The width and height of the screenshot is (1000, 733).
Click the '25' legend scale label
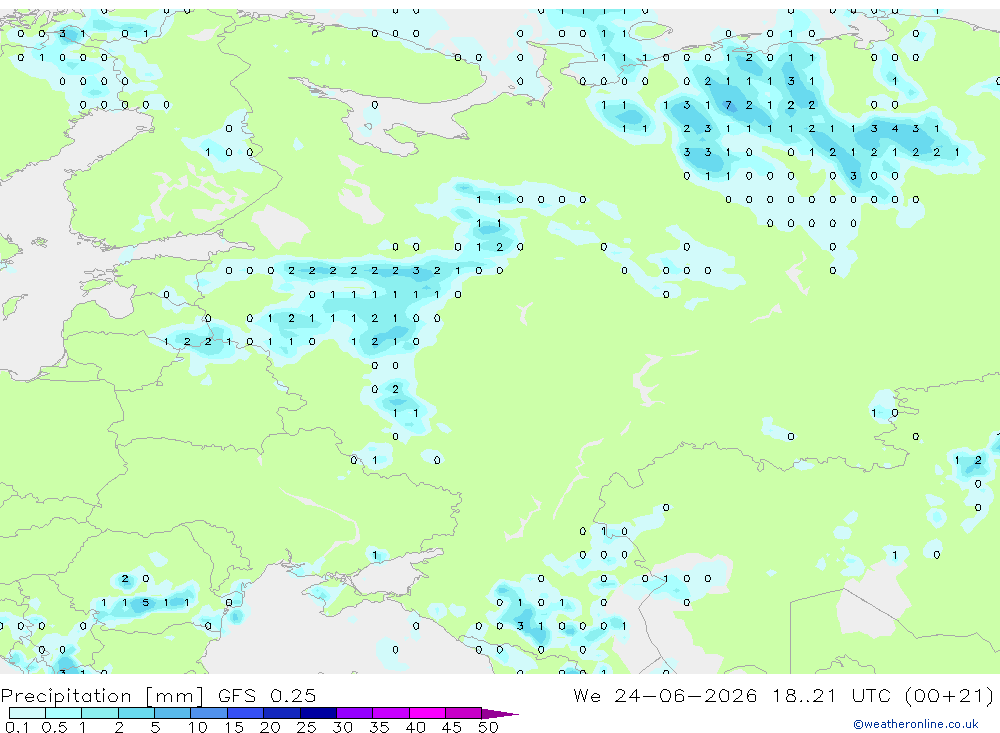click(x=306, y=727)
